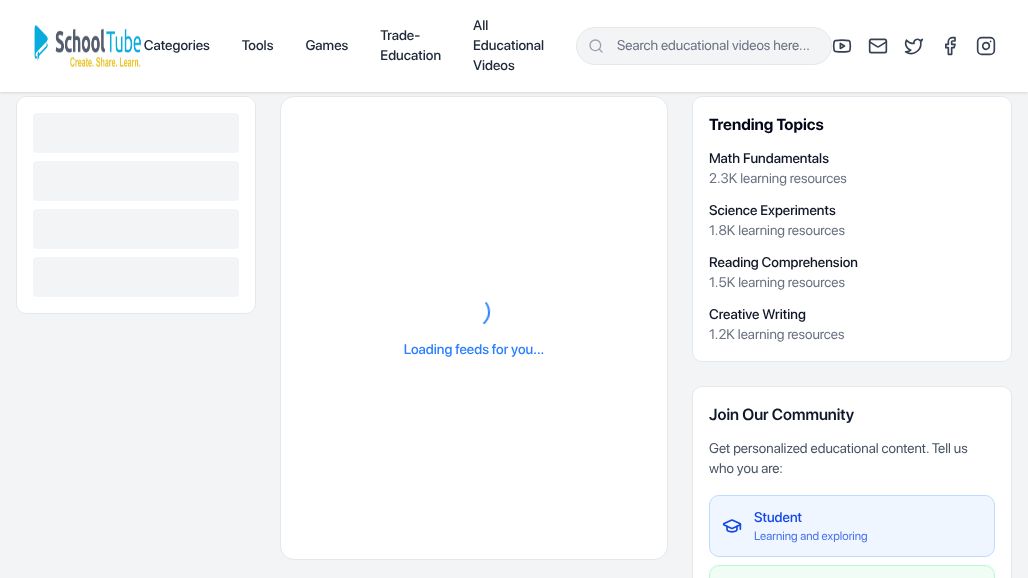View the Creative Writing trending topic
This screenshot has width=1028, height=578.
pyautogui.click(x=757, y=314)
